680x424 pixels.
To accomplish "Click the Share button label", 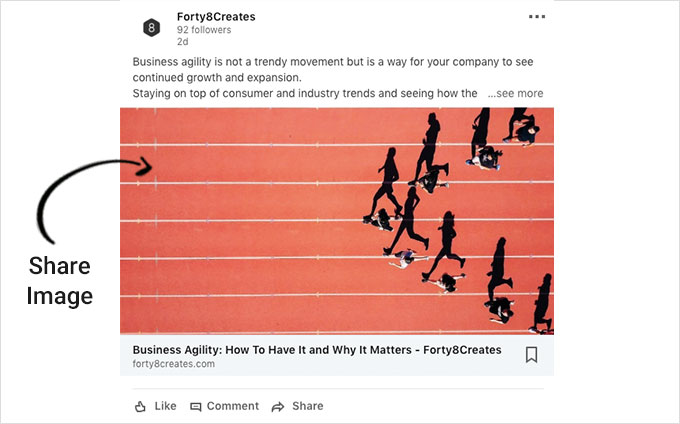I will tap(307, 406).
